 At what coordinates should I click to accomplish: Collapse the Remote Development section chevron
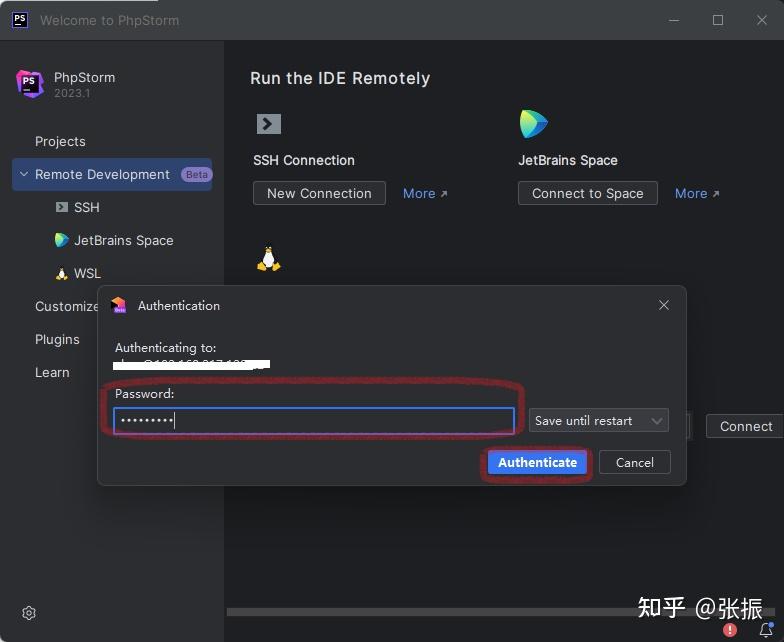(x=24, y=174)
